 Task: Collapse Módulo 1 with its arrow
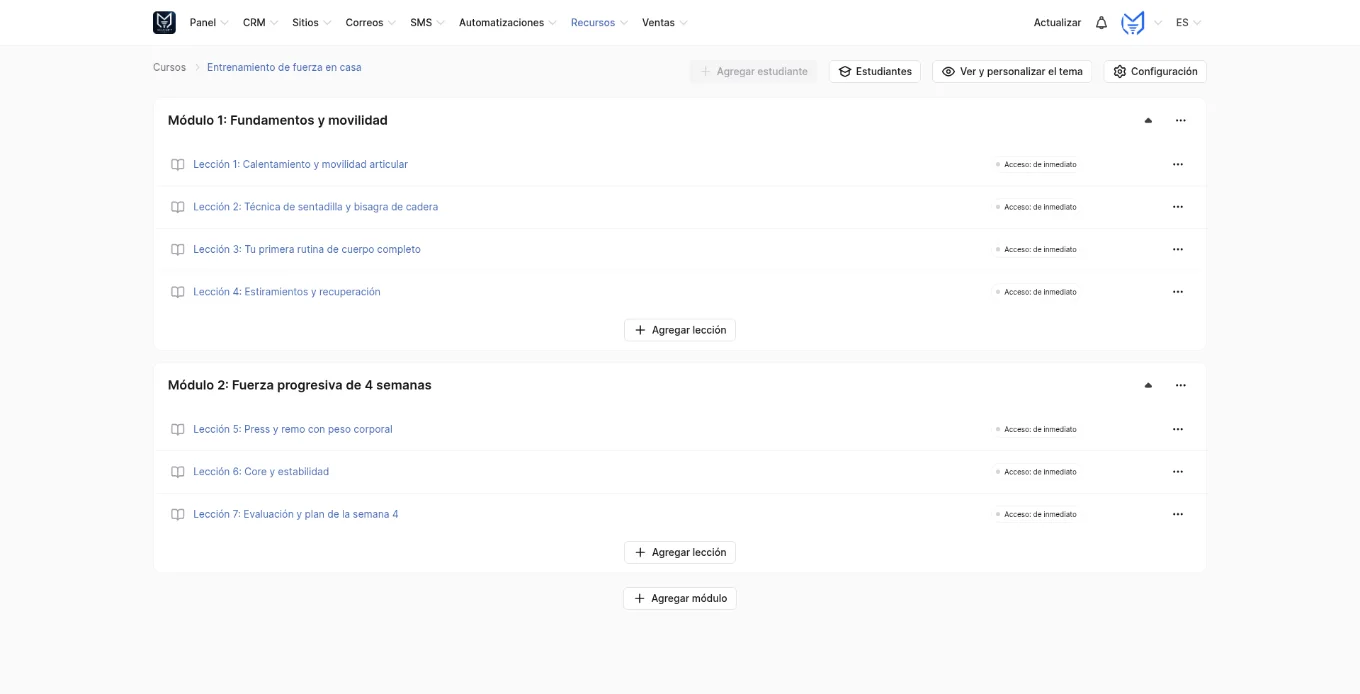click(1148, 120)
